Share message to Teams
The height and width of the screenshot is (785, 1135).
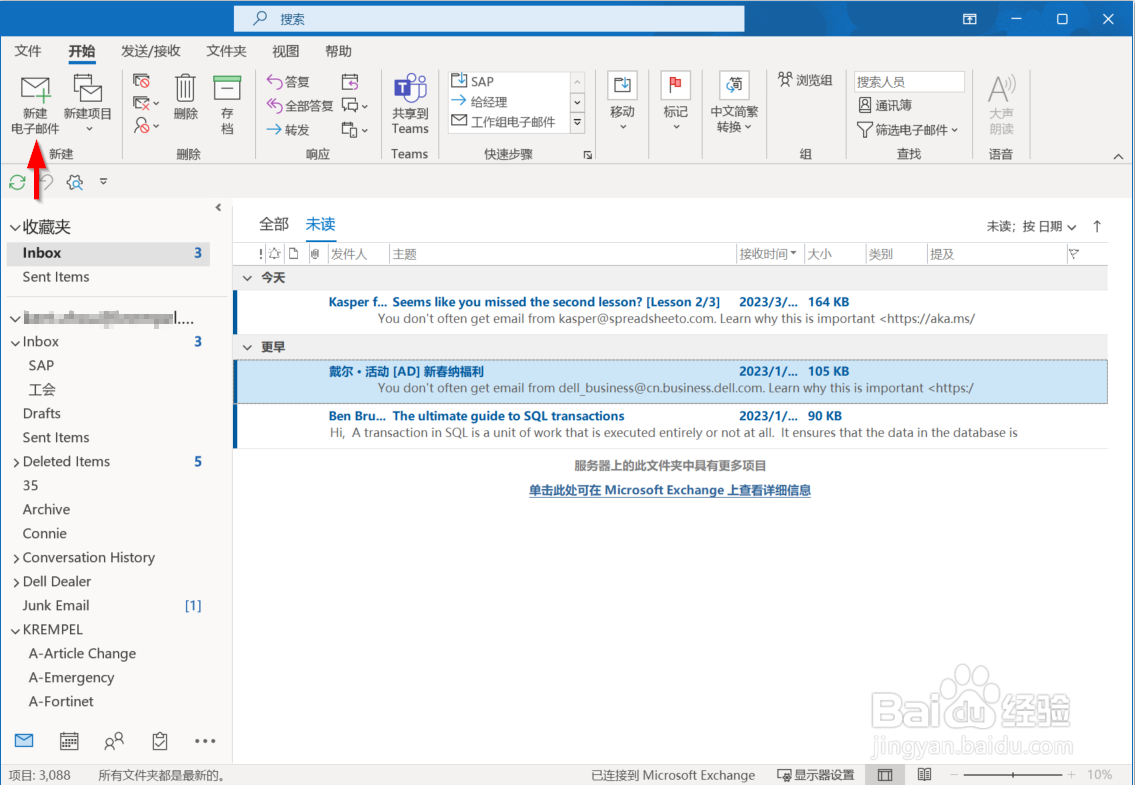(410, 105)
